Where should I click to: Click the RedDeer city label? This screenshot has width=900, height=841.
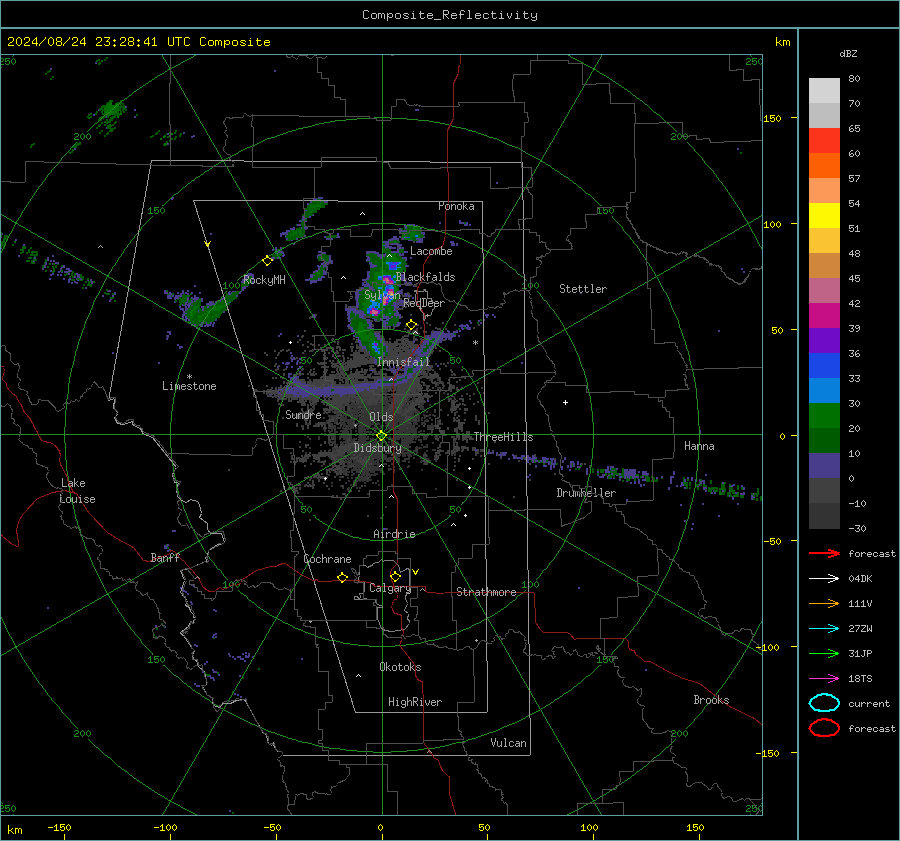[x=424, y=303]
